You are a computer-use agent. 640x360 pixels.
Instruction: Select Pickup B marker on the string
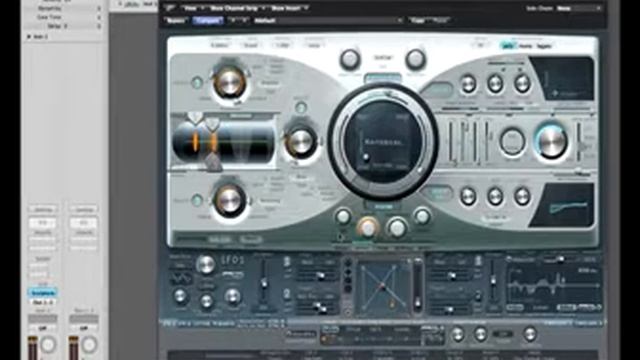(212, 124)
